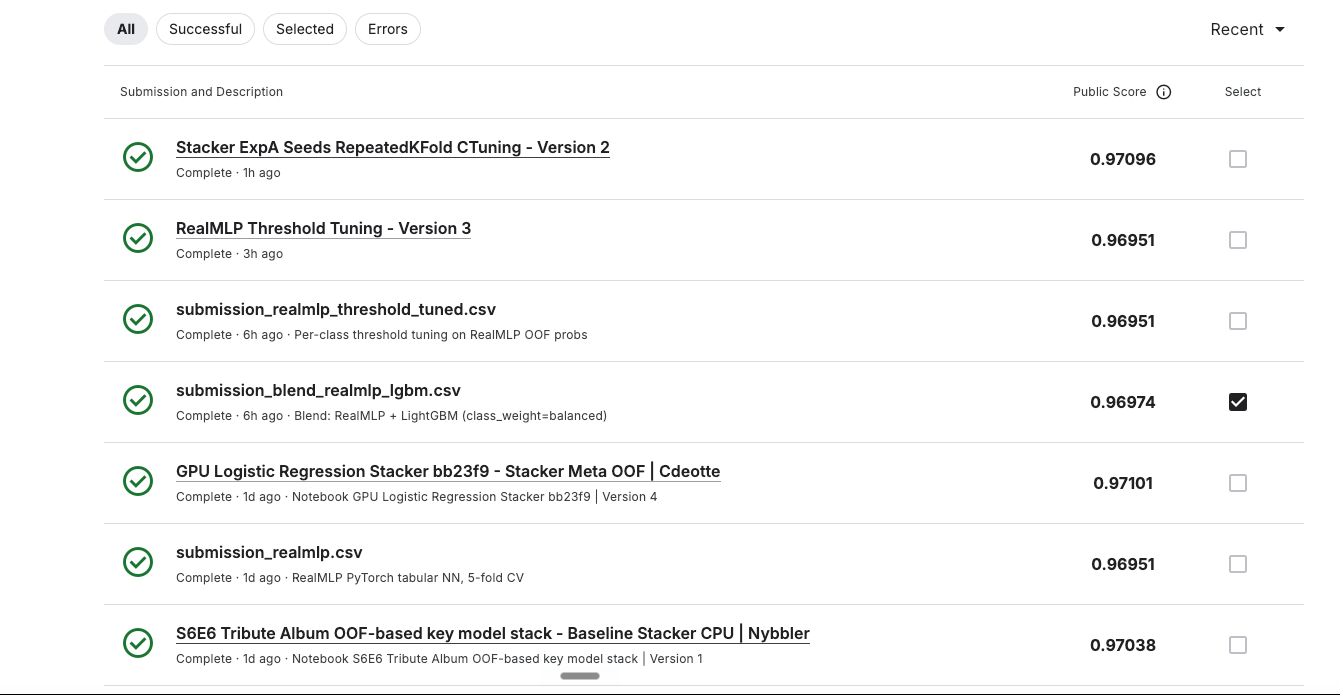The width and height of the screenshot is (1340, 695).
Task: Click the score 0.96974
Action: pyautogui.click(x=1123, y=402)
